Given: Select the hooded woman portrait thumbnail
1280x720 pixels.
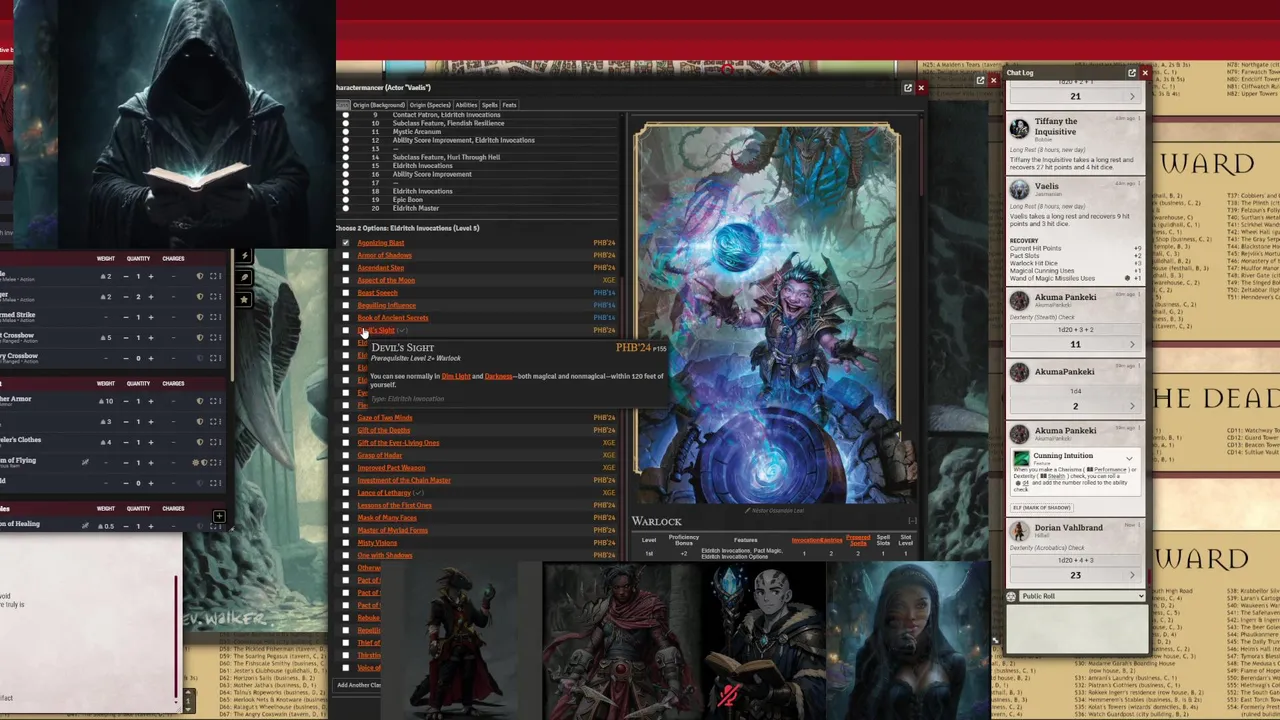Looking at the screenshot, I should [x=908, y=640].
